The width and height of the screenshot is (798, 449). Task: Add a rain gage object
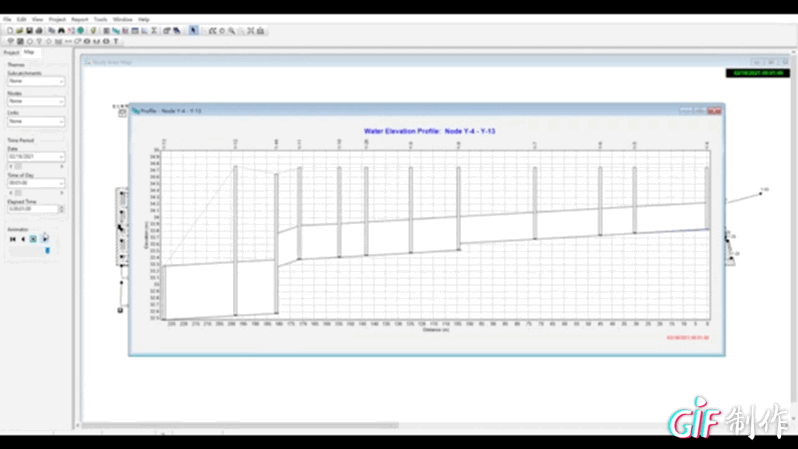click(11, 41)
